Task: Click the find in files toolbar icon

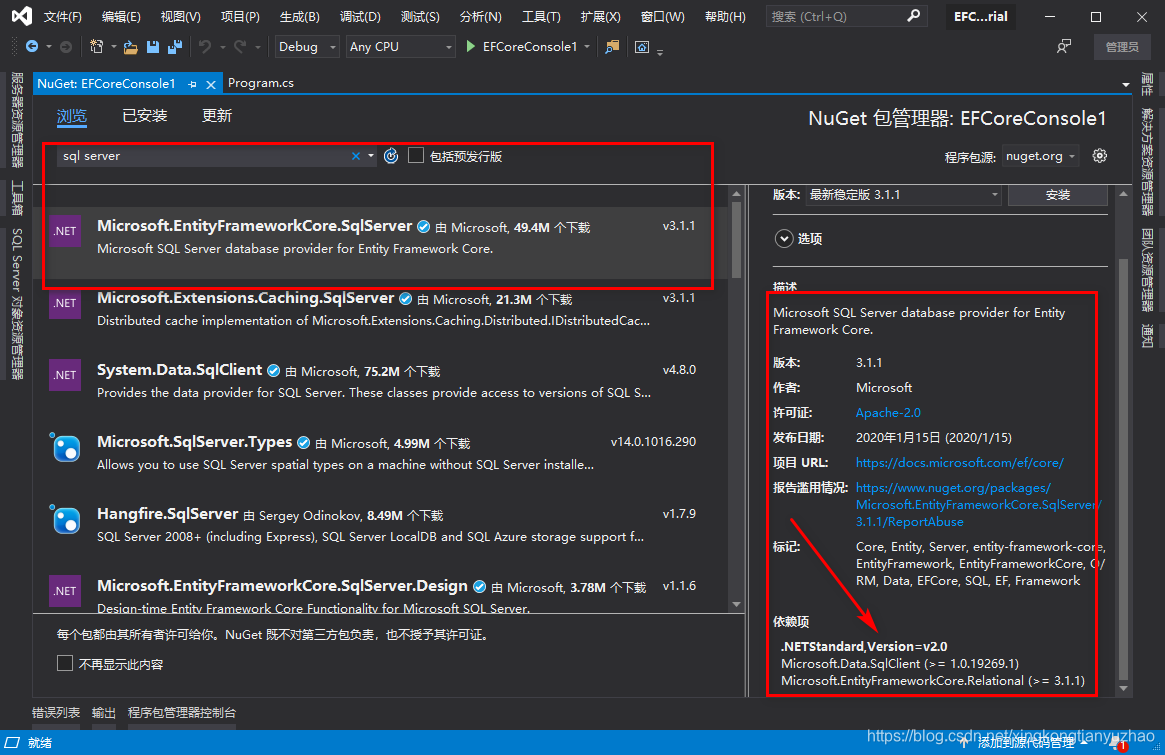Action: 612,47
